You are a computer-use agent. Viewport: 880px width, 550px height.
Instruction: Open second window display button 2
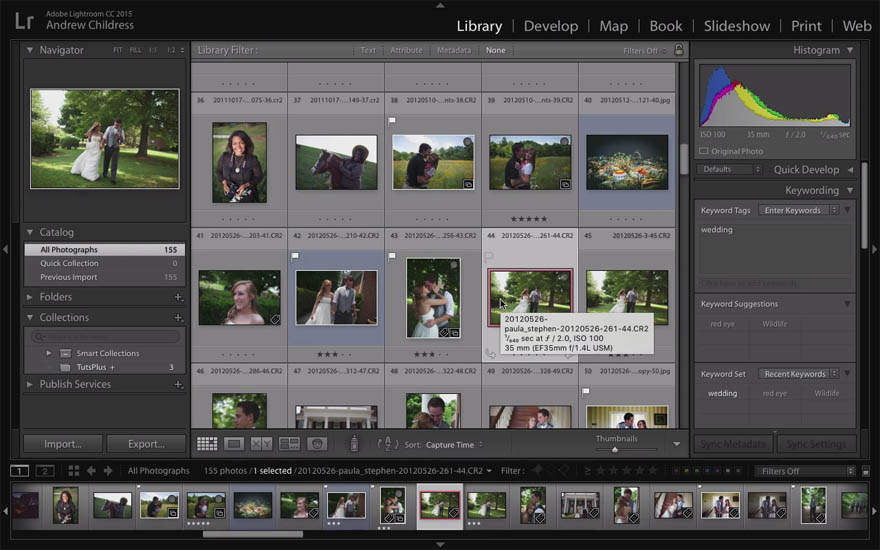[45, 471]
